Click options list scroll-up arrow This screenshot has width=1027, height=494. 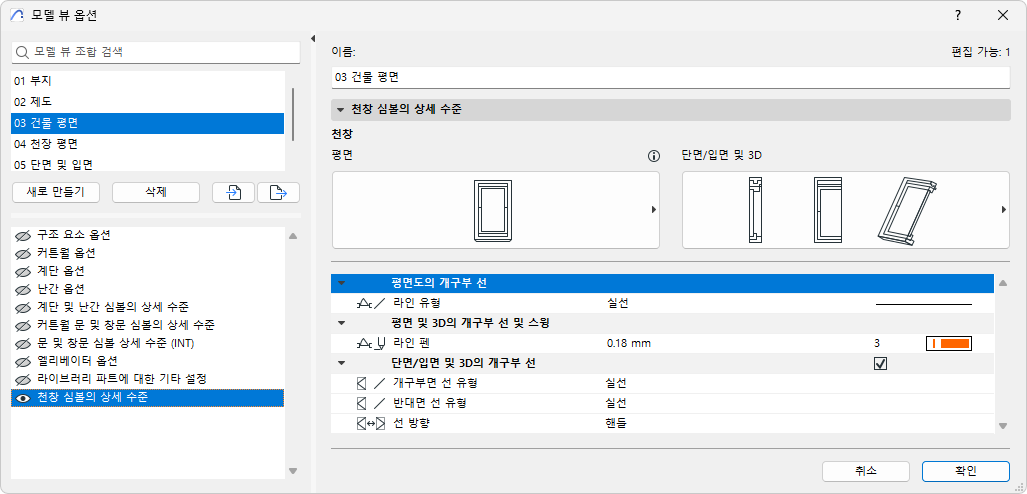pyautogui.click(x=293, y=236)
